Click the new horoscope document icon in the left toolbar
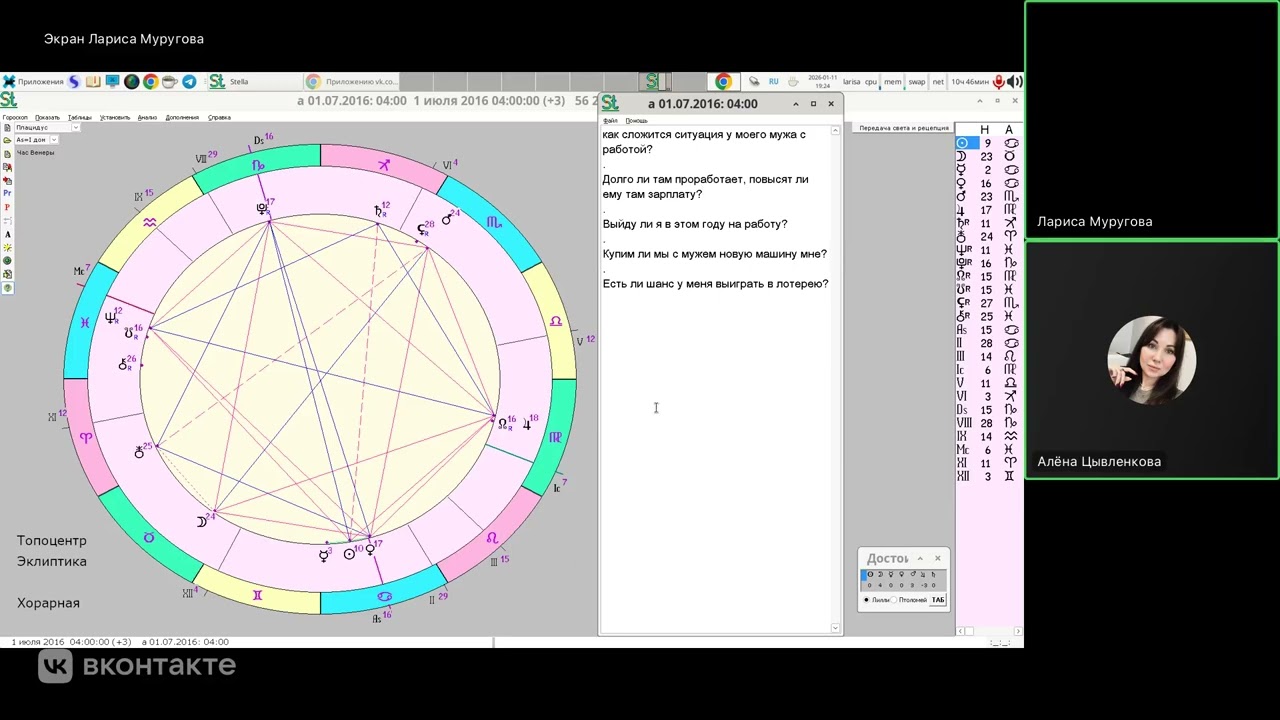The height and width of the screenshot is (720, 1280). coord(7,128)
